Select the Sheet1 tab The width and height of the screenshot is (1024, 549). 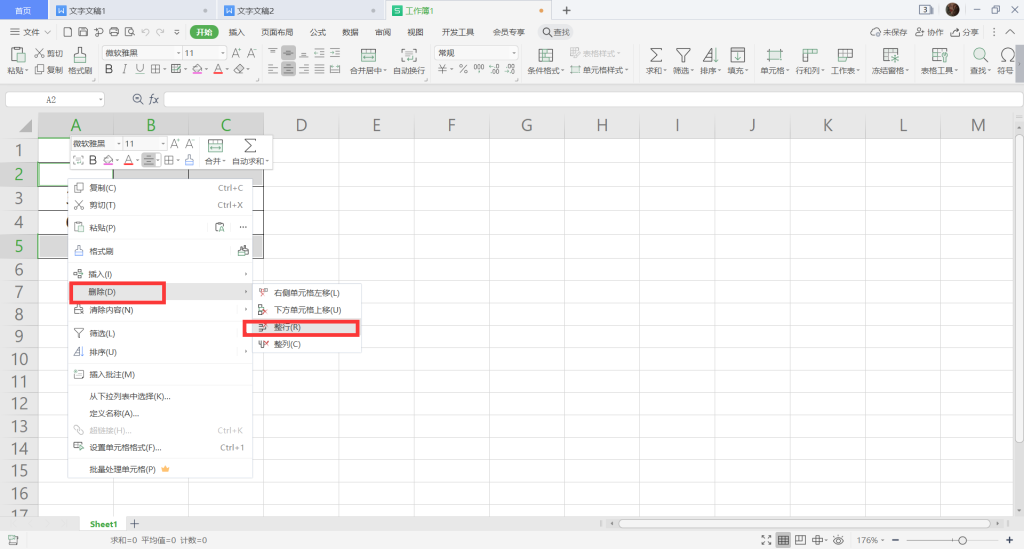(x=103, y=524)
